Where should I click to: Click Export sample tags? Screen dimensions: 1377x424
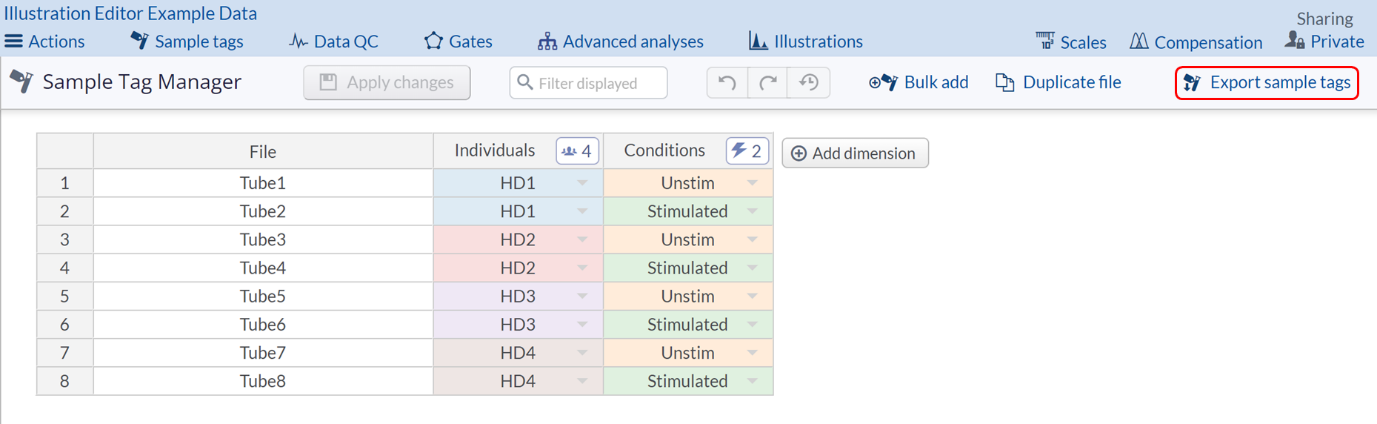(1267, 83)
